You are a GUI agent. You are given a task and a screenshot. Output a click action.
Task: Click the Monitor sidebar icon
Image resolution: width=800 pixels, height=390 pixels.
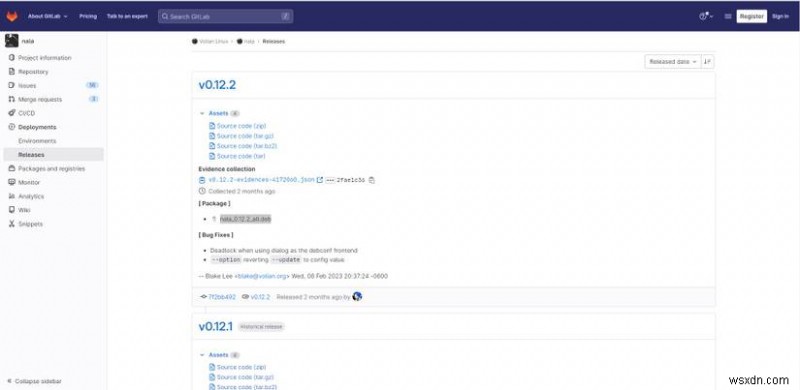click(x=12, y=182)
